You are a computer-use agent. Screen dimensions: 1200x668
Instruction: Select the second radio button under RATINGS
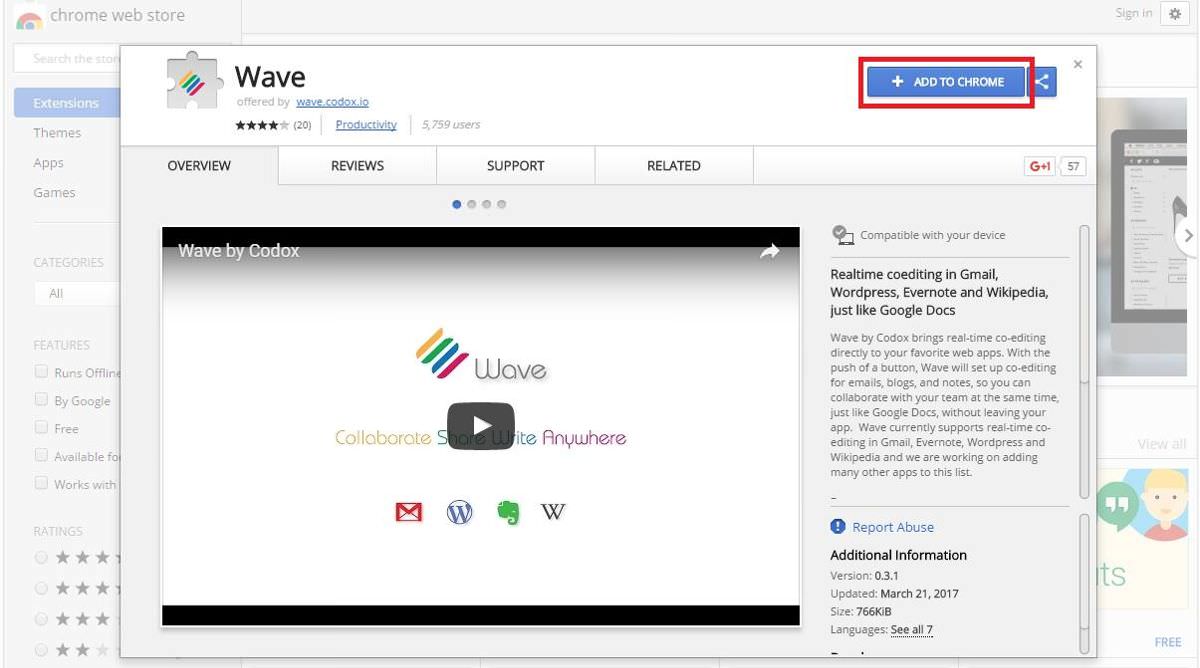click(41, 588)
